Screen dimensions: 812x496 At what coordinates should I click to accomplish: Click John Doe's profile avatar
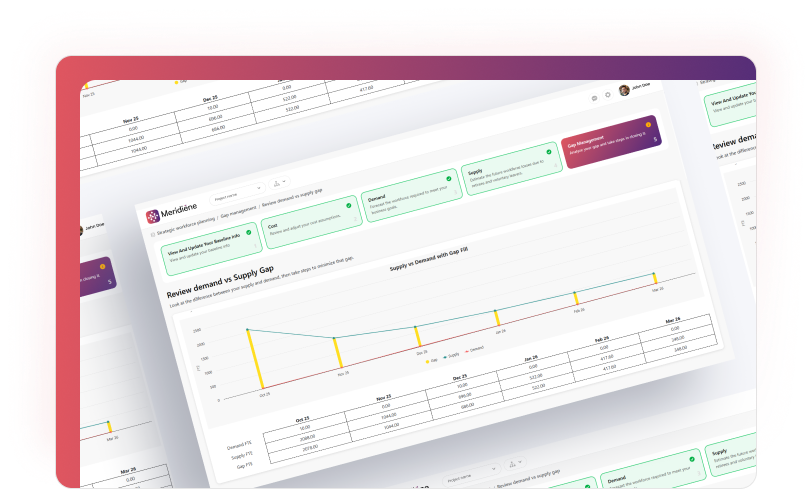point(624,90)
